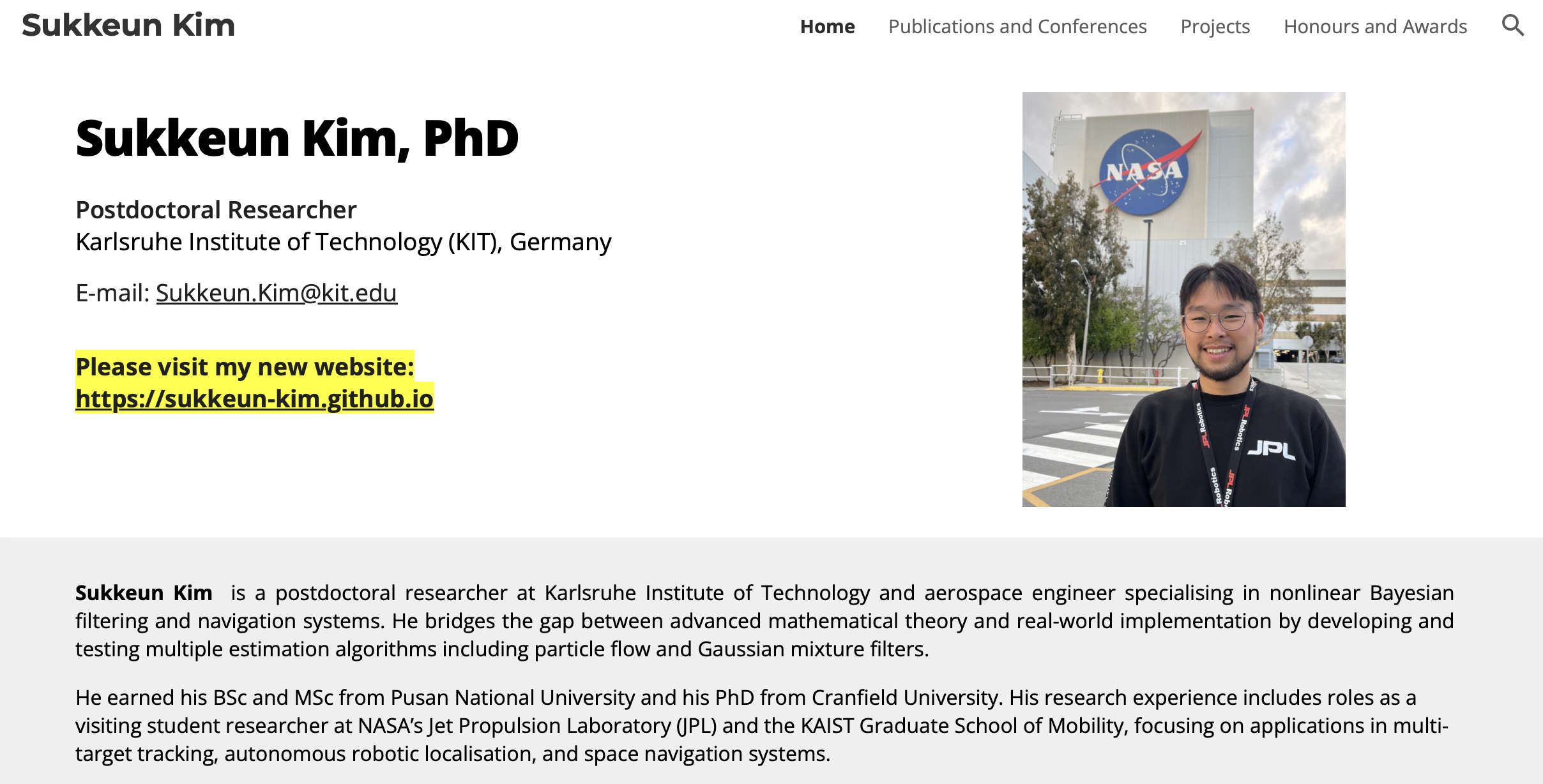The image size is (1543, 784).
Task: Click 'Please visit my new website:' text
Action: [245, 366]
